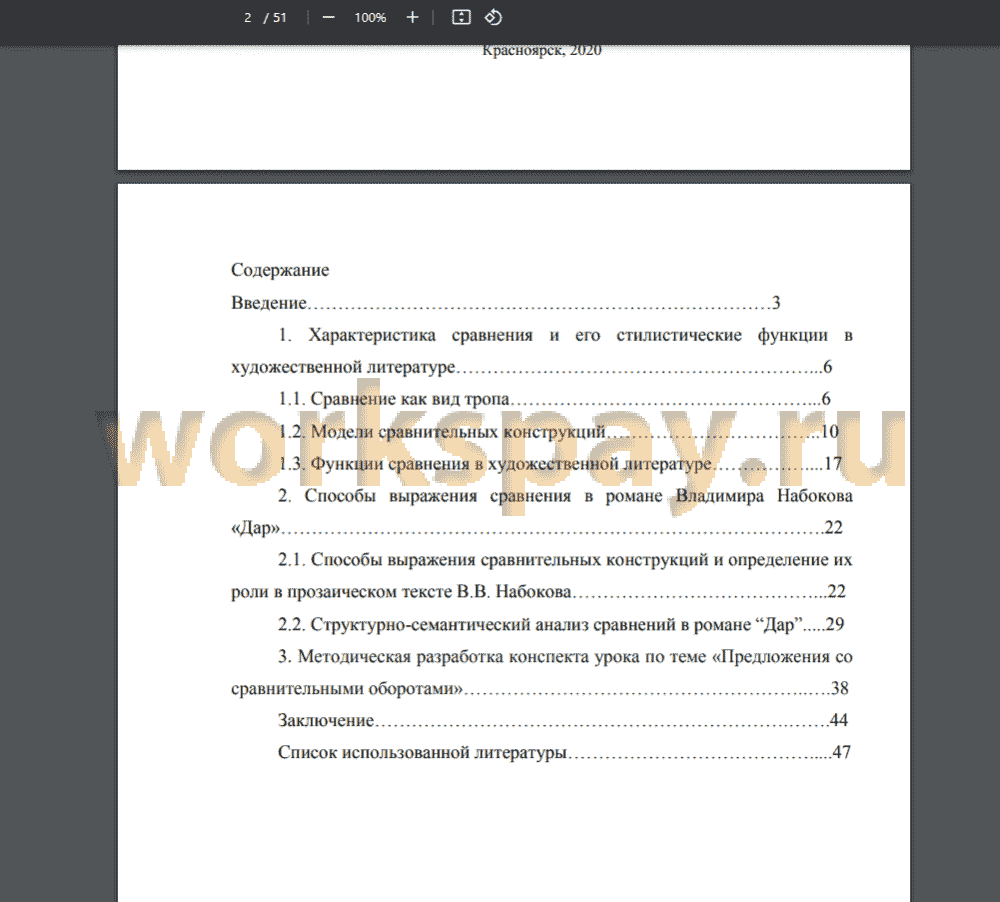1000x902 pixels.
Task: Click the '«Дар»' line with page 22
Action: [536, 528]
